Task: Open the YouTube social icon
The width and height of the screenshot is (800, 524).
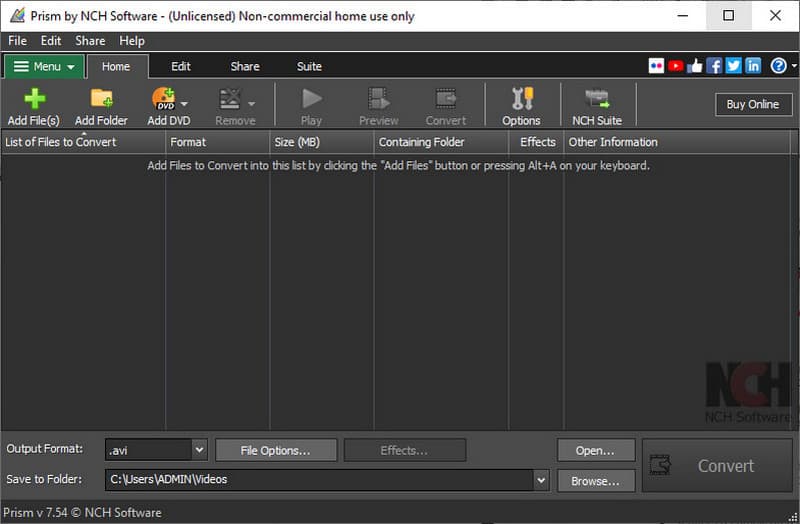Action: tap(676, 66)
